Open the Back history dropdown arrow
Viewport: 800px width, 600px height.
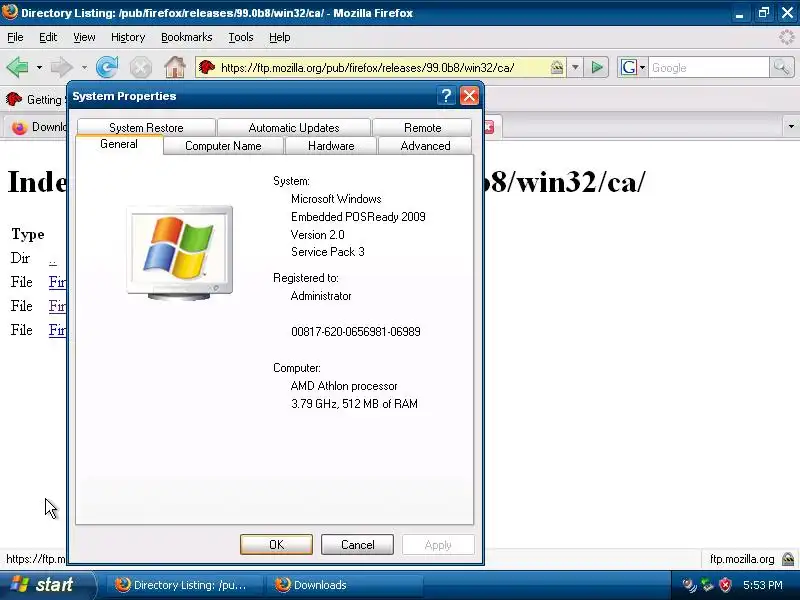click(x=39, y=67)
